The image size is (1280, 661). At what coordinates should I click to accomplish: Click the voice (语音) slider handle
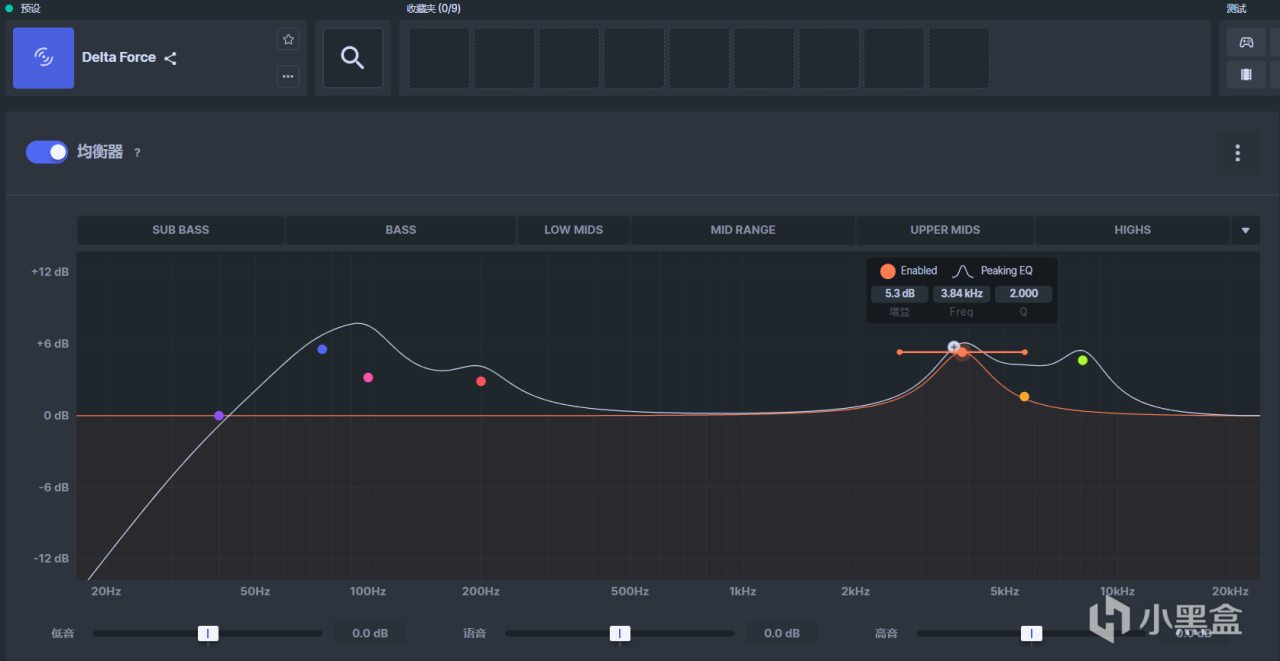click(x=620, y=633)
